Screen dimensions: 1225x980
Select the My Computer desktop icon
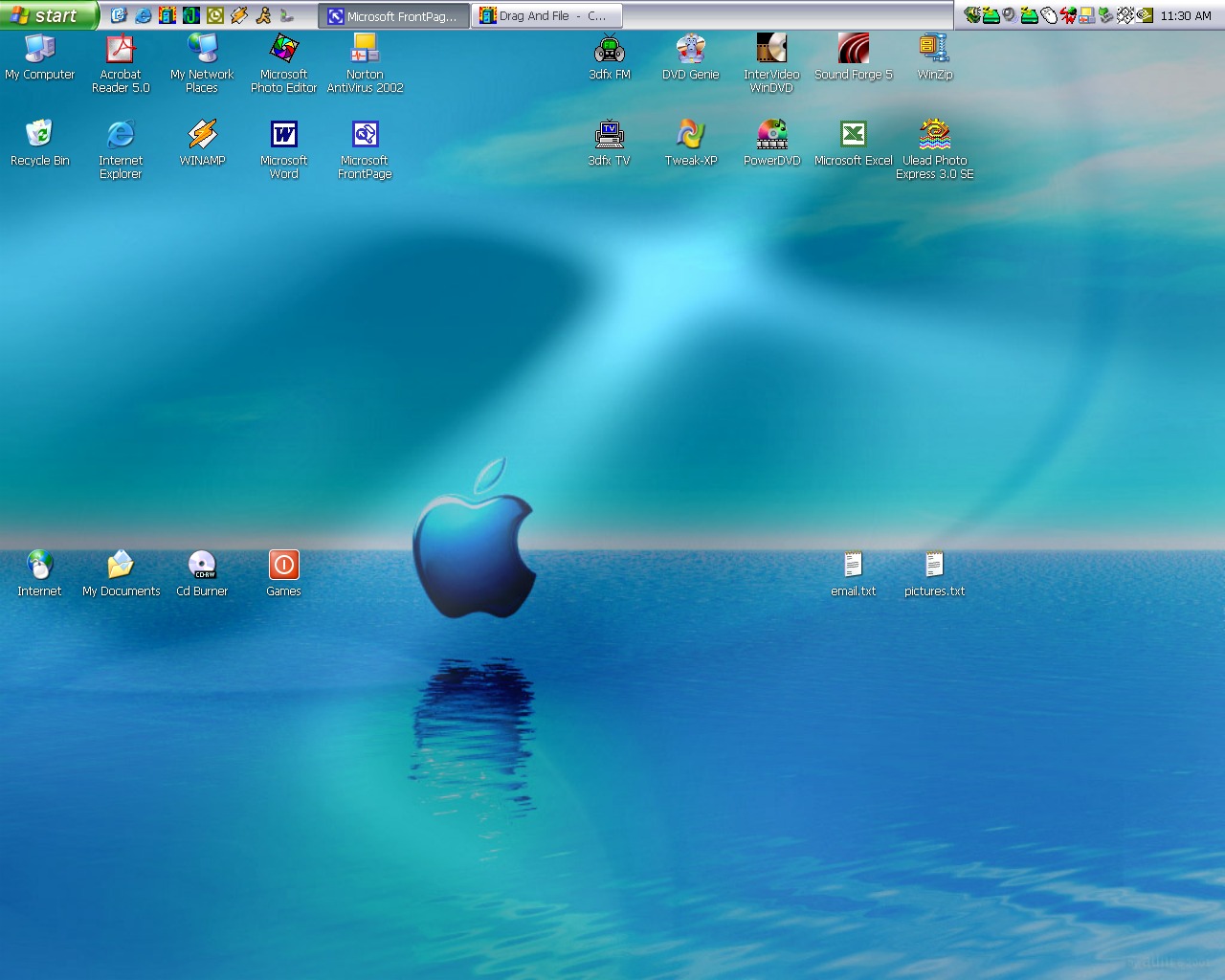point(39,57)
